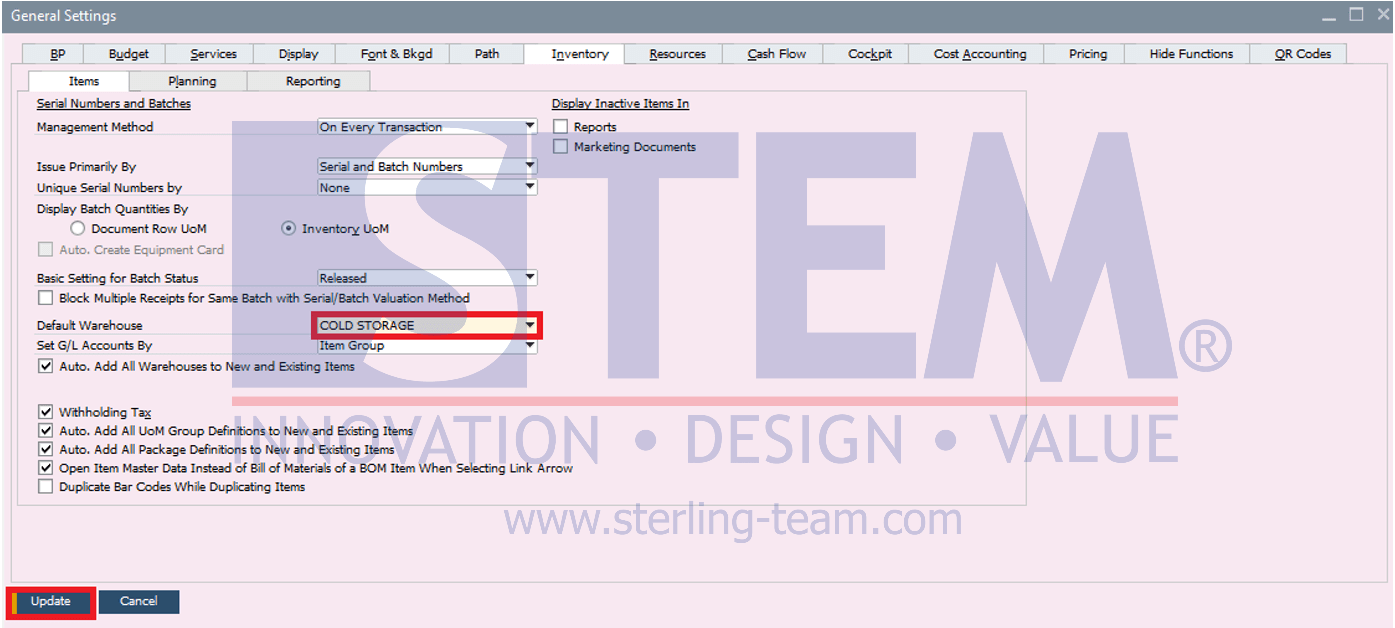1395x628 pixels.
Task: Select the Document Row UoM radio button
Action: click(78, 229)
